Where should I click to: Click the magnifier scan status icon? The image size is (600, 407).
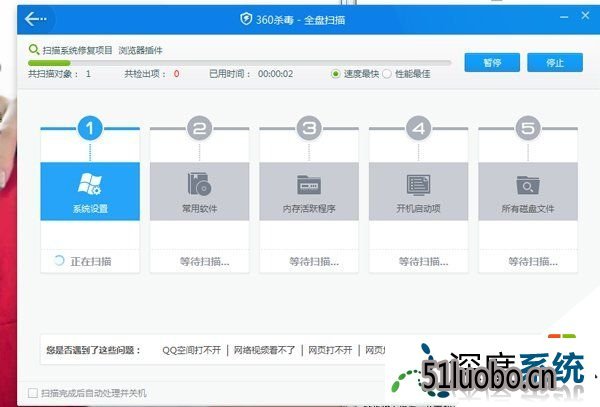(34, 49)
